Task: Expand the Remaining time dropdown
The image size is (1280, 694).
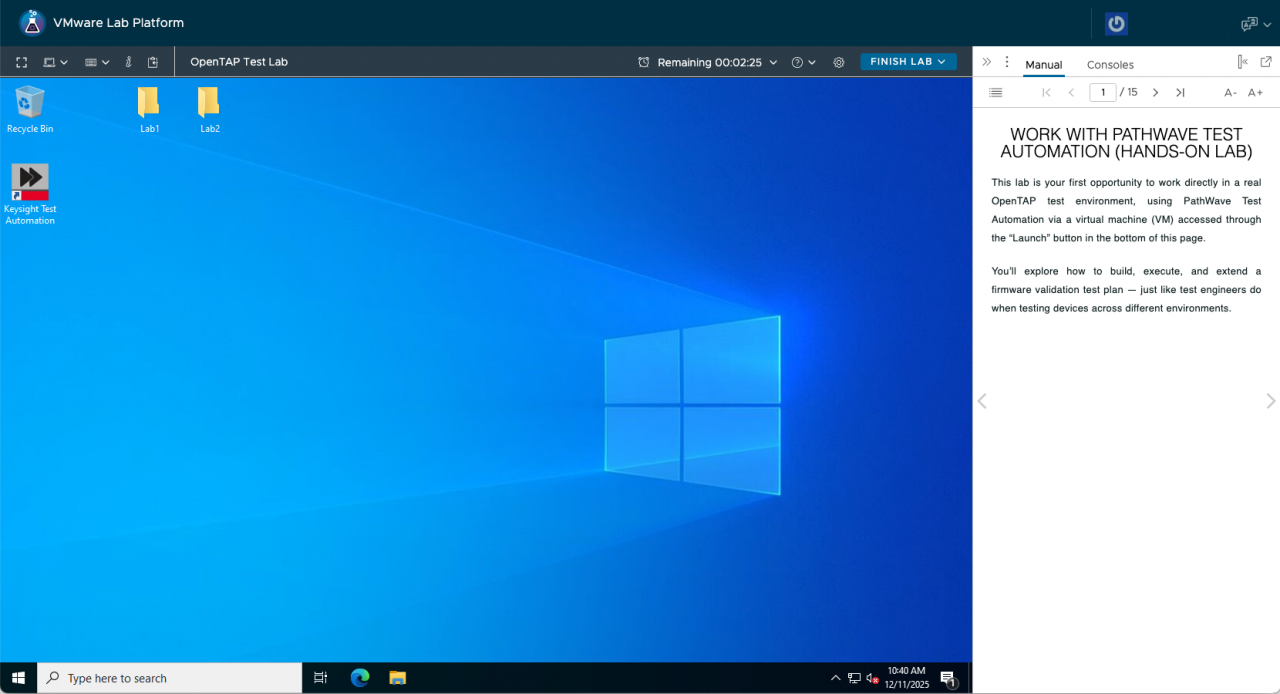Action: [772, 62]
